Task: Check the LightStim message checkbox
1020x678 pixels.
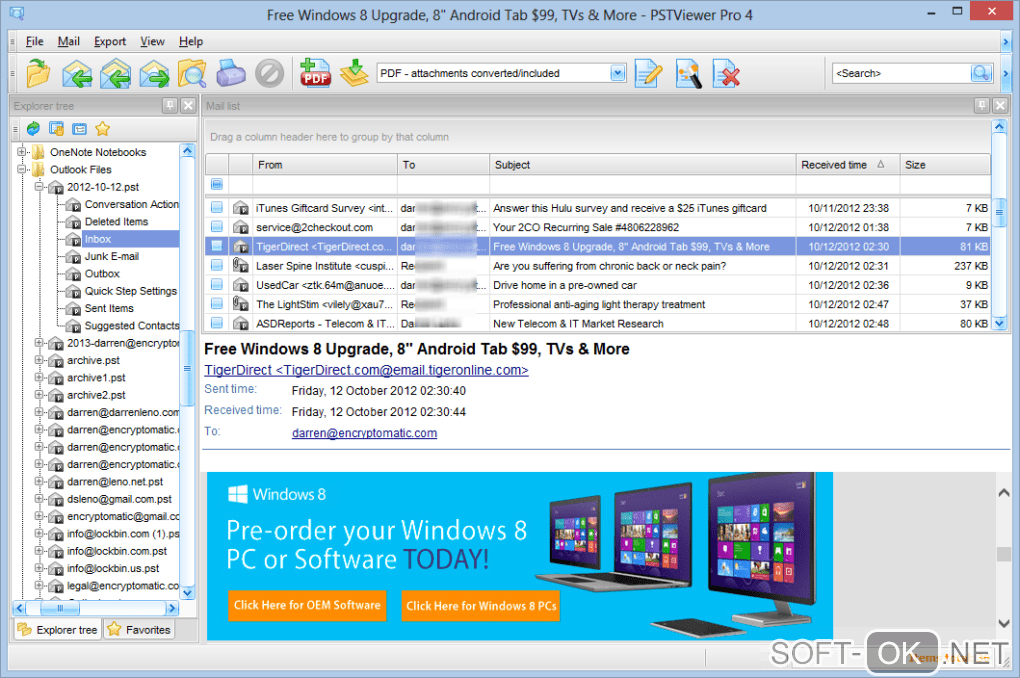Action: (x=217, y=304)
